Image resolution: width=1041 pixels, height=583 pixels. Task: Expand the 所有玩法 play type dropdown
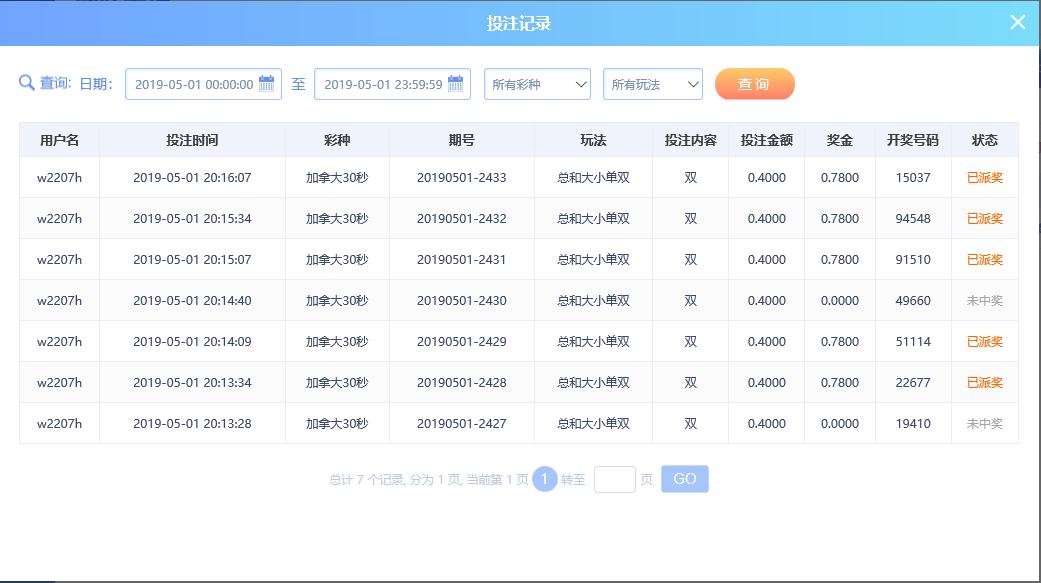point(653,84)
